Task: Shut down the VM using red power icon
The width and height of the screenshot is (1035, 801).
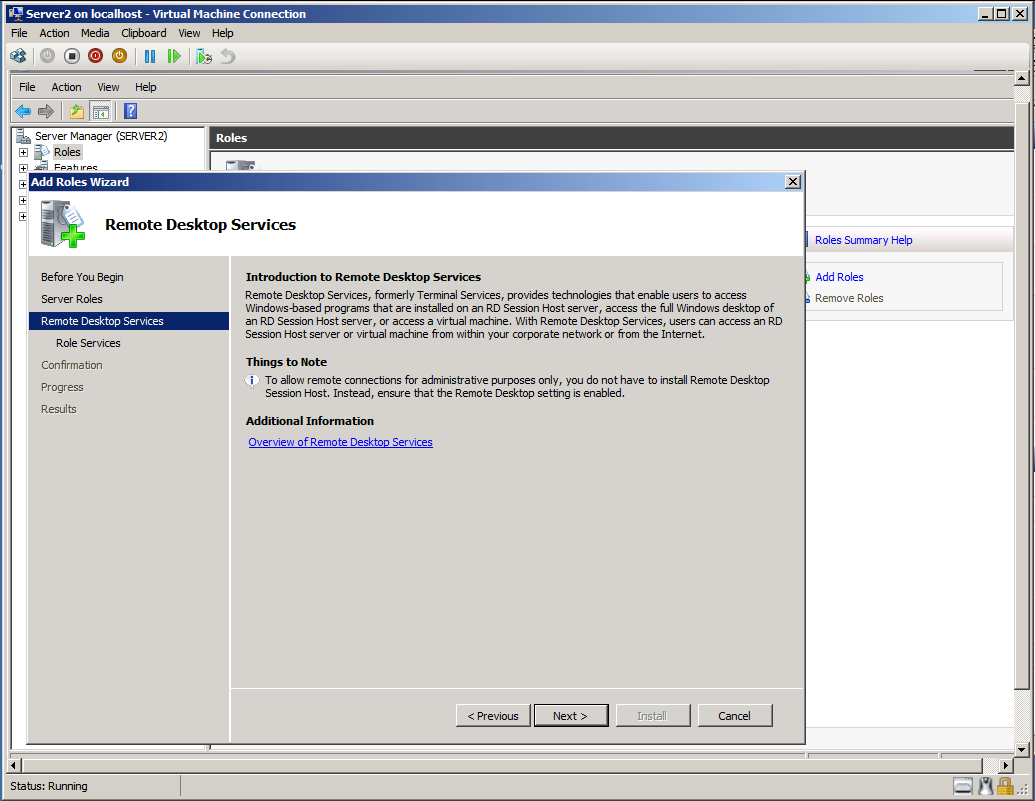Action: point(96,57)
